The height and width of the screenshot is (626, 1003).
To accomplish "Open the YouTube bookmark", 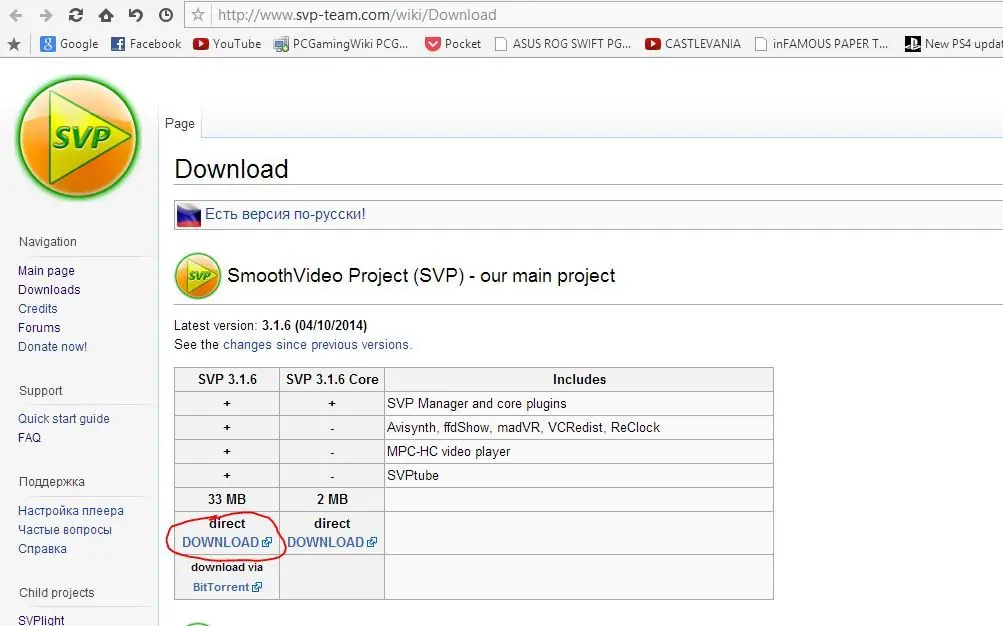I will tap(228, 44).
